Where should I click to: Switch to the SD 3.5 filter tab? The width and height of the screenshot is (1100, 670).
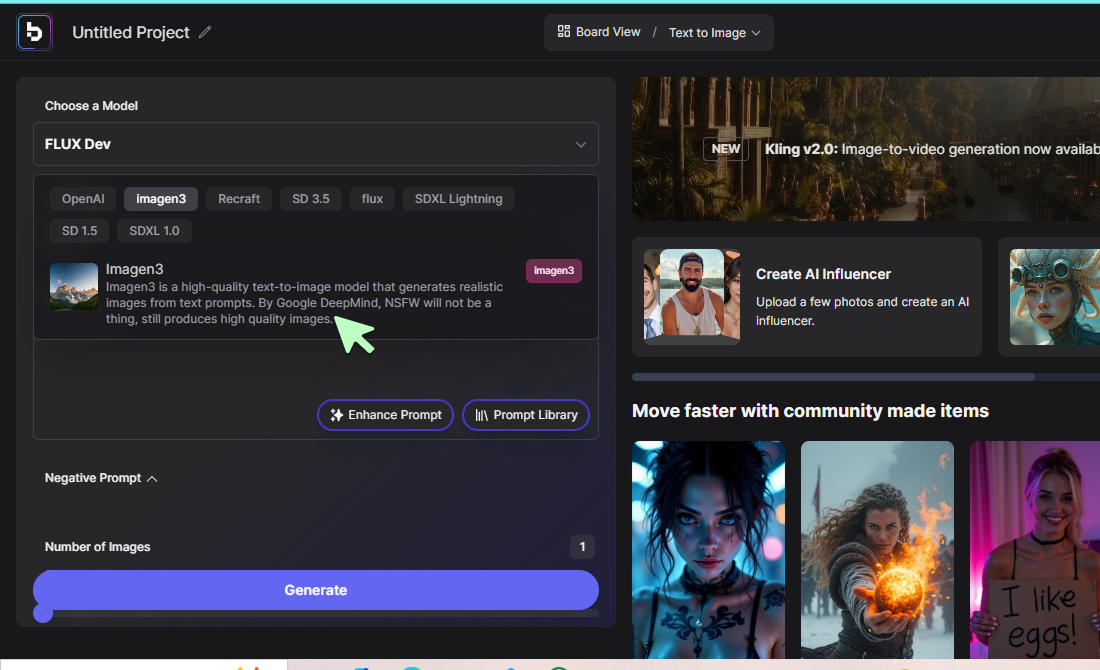(x=311, y=199)
